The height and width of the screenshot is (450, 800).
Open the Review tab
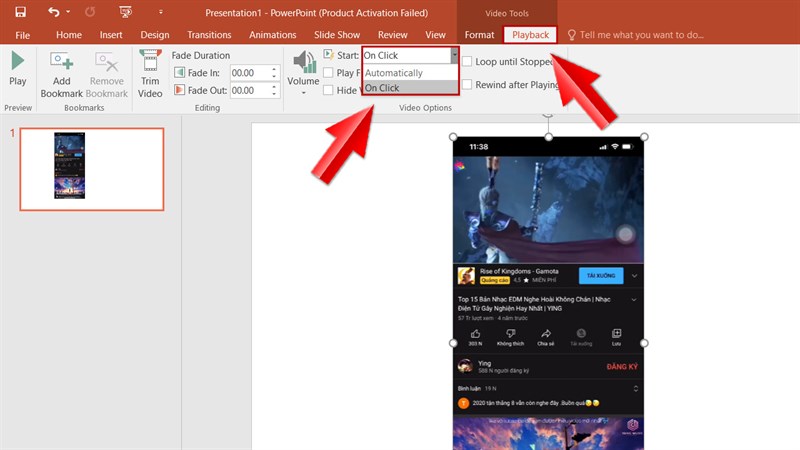(x=392, y=35)
